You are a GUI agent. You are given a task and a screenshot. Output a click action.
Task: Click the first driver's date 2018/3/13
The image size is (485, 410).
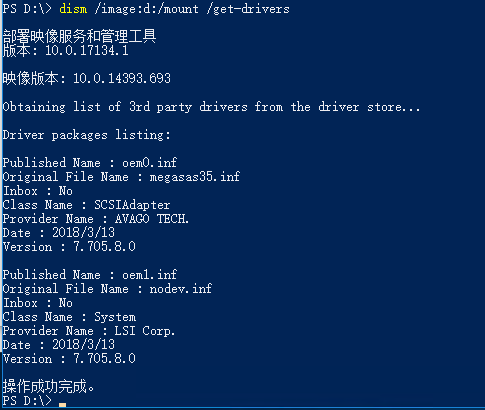pyautogui.click(x=83, y=233)
